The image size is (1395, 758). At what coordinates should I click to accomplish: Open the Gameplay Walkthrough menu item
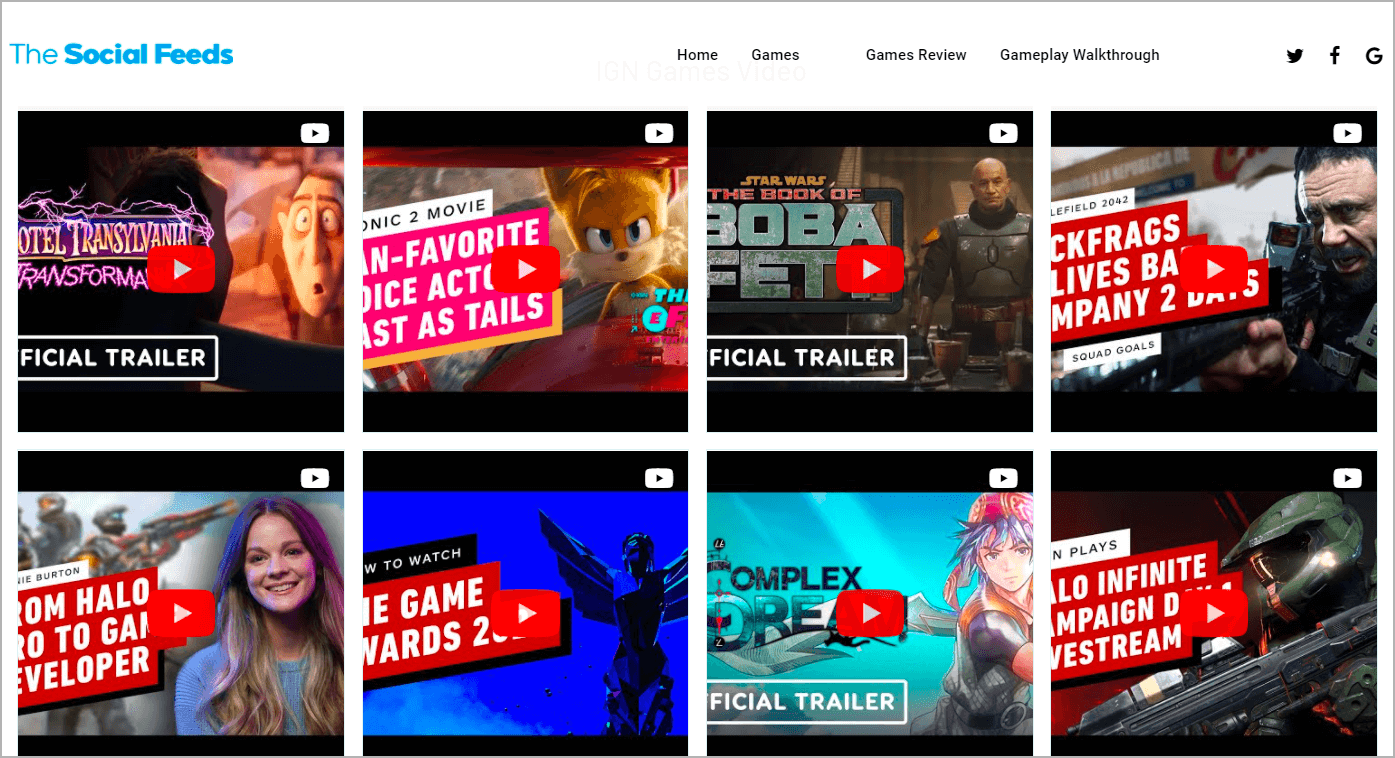(x=1080, y=55)
